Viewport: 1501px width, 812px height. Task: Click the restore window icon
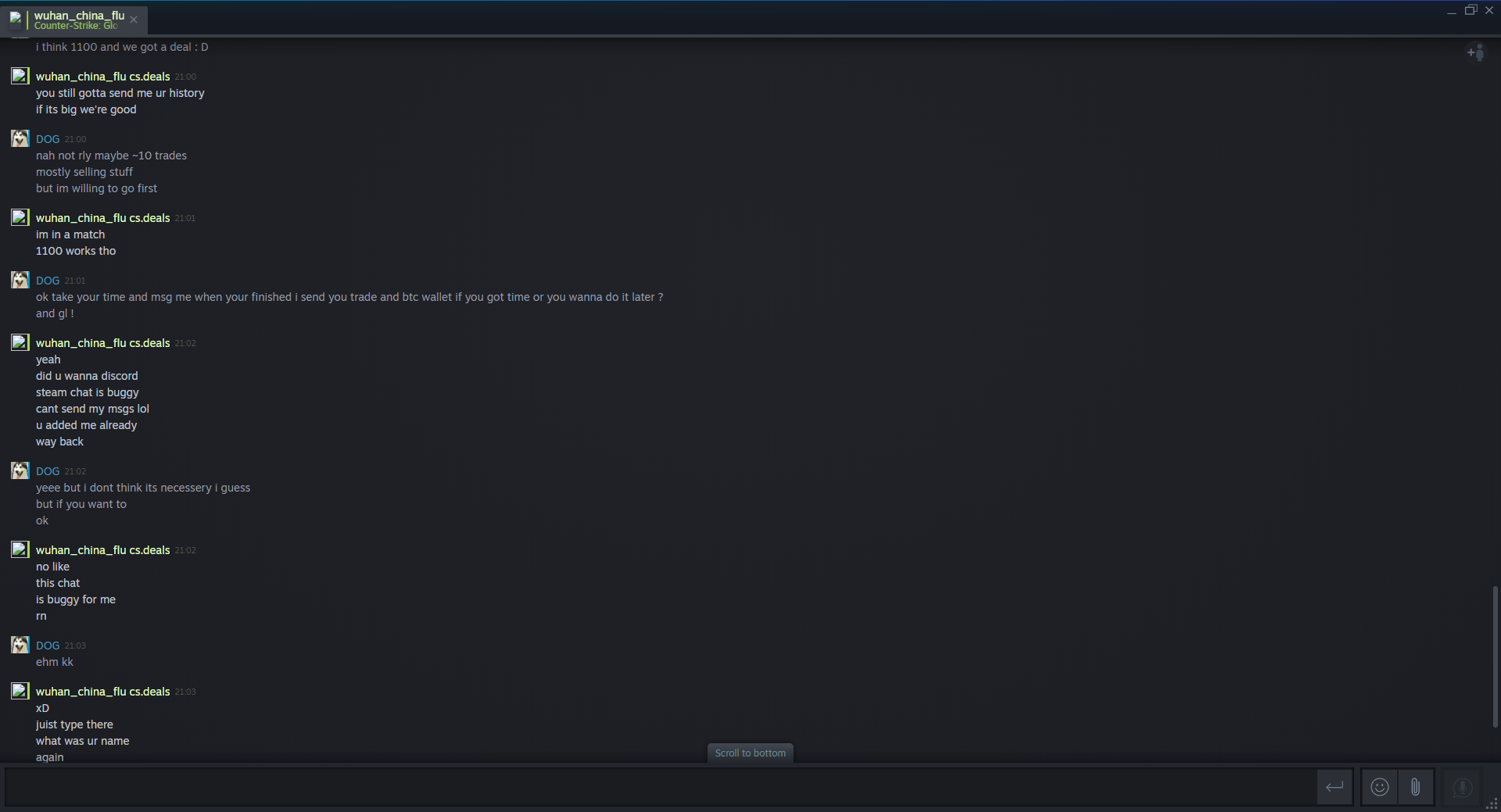(1471, 10)
